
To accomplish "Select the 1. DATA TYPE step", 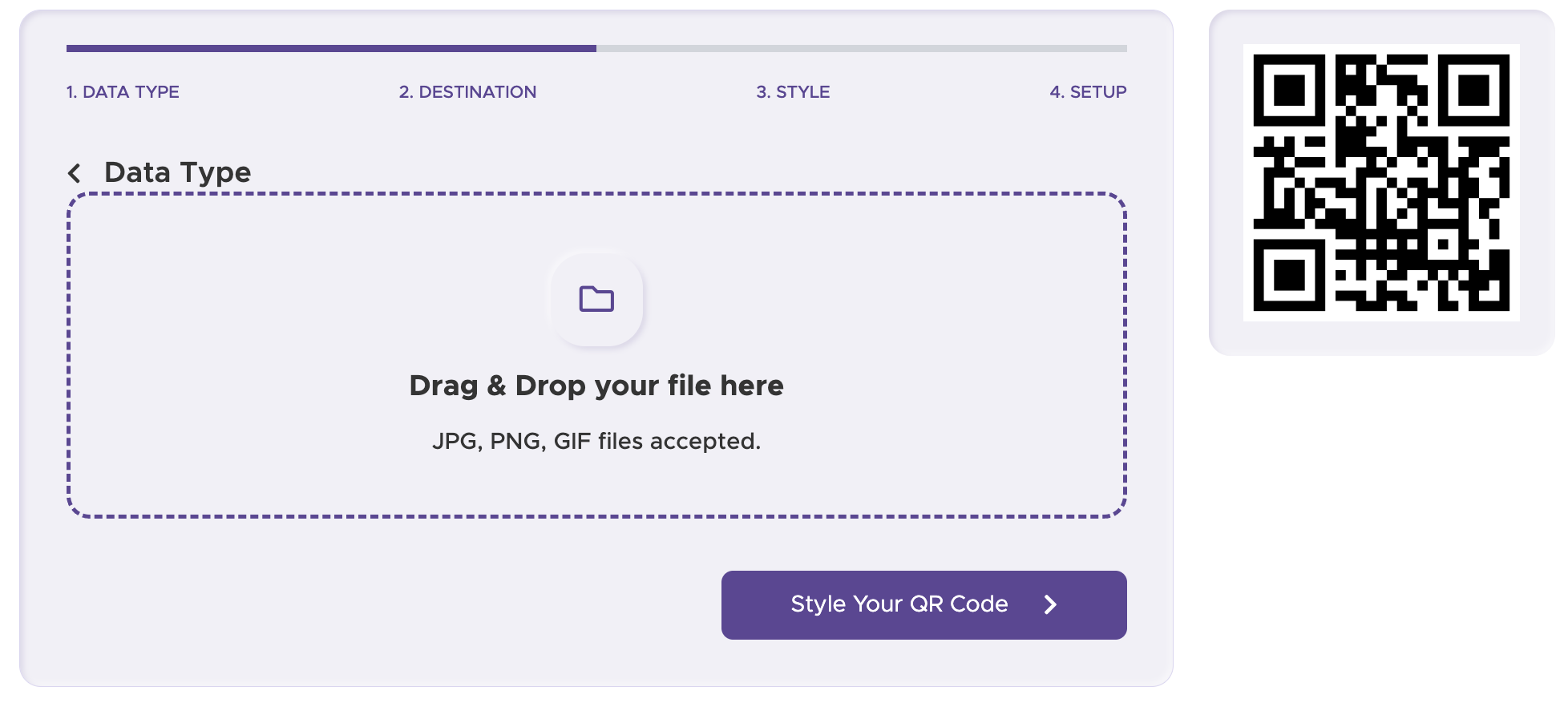I will click(122, 92).
